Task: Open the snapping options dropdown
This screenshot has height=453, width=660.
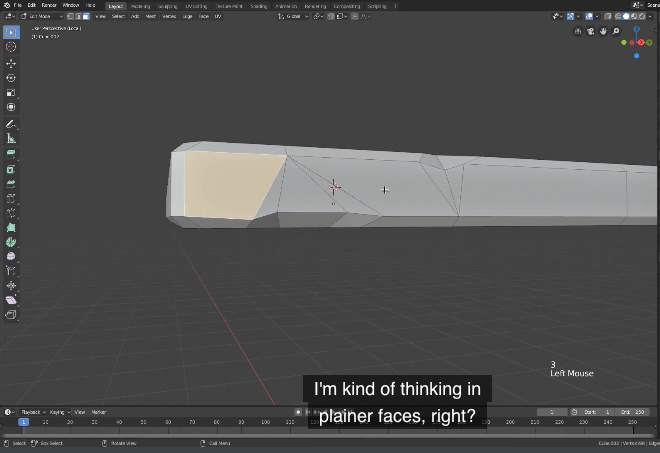Action: click(x=342, y=16)
